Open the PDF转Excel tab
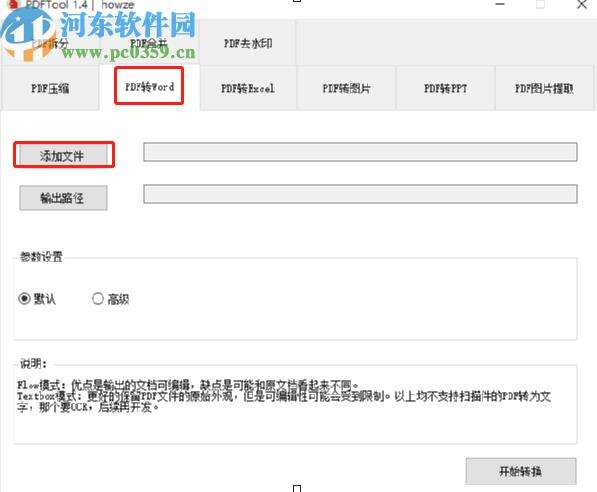Image resolution: width=597 pixels, height=492 pixels. click(x=248, y=88)
